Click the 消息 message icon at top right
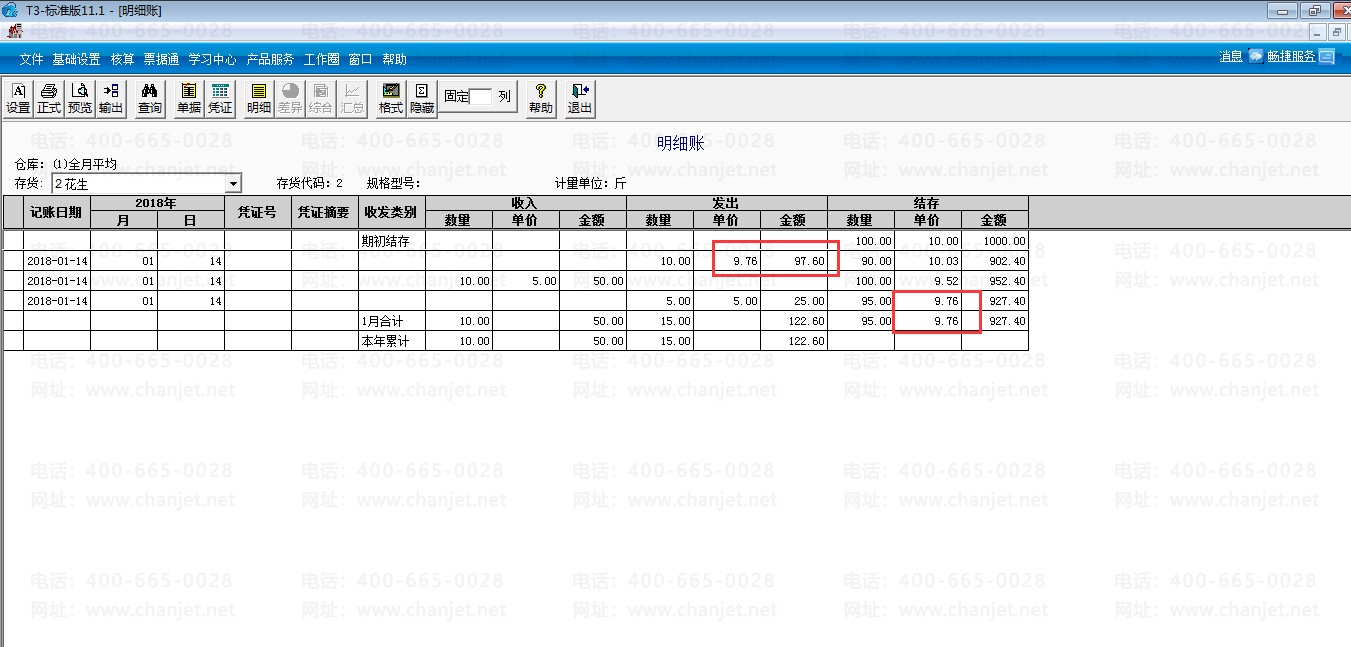Viewport: 1351px width, 647px height. [1256, 57]
